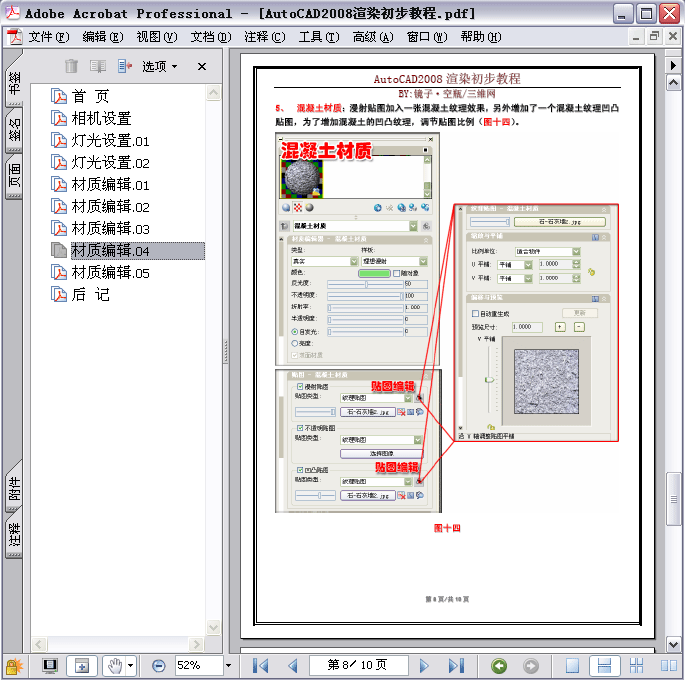685x680 pixels.
Task: Click the green go to previous view button
Action: tap(499, 666)
